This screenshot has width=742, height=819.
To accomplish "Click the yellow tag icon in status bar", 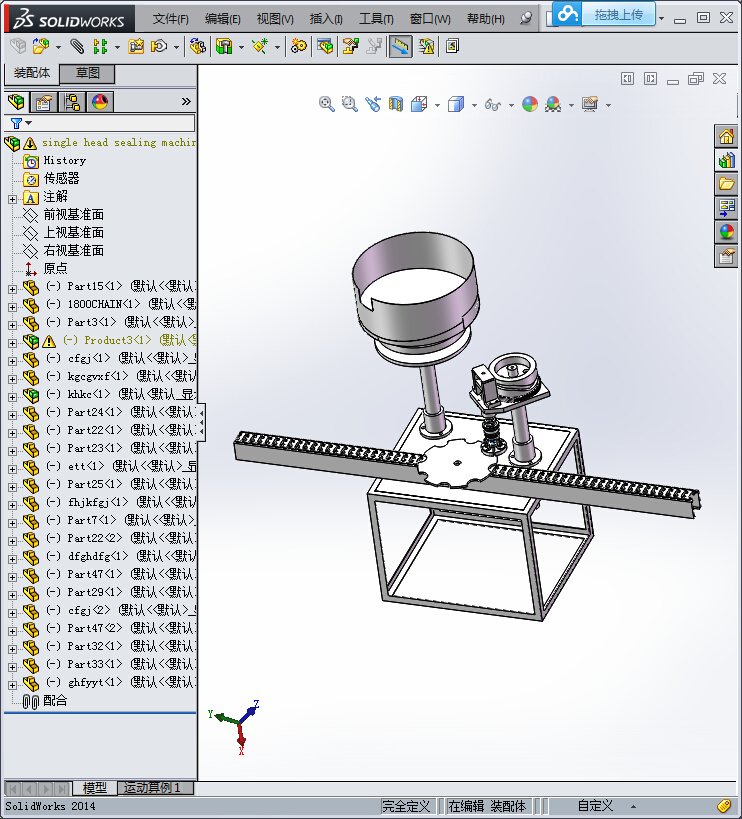I will tap(724, 806).
